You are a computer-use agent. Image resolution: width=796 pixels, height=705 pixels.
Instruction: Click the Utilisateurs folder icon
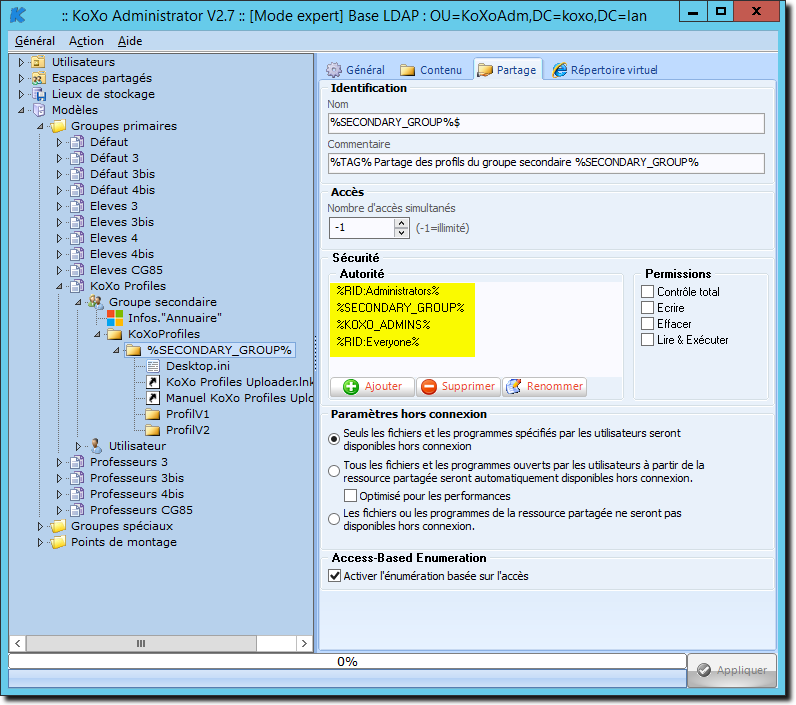pos(38,62)
